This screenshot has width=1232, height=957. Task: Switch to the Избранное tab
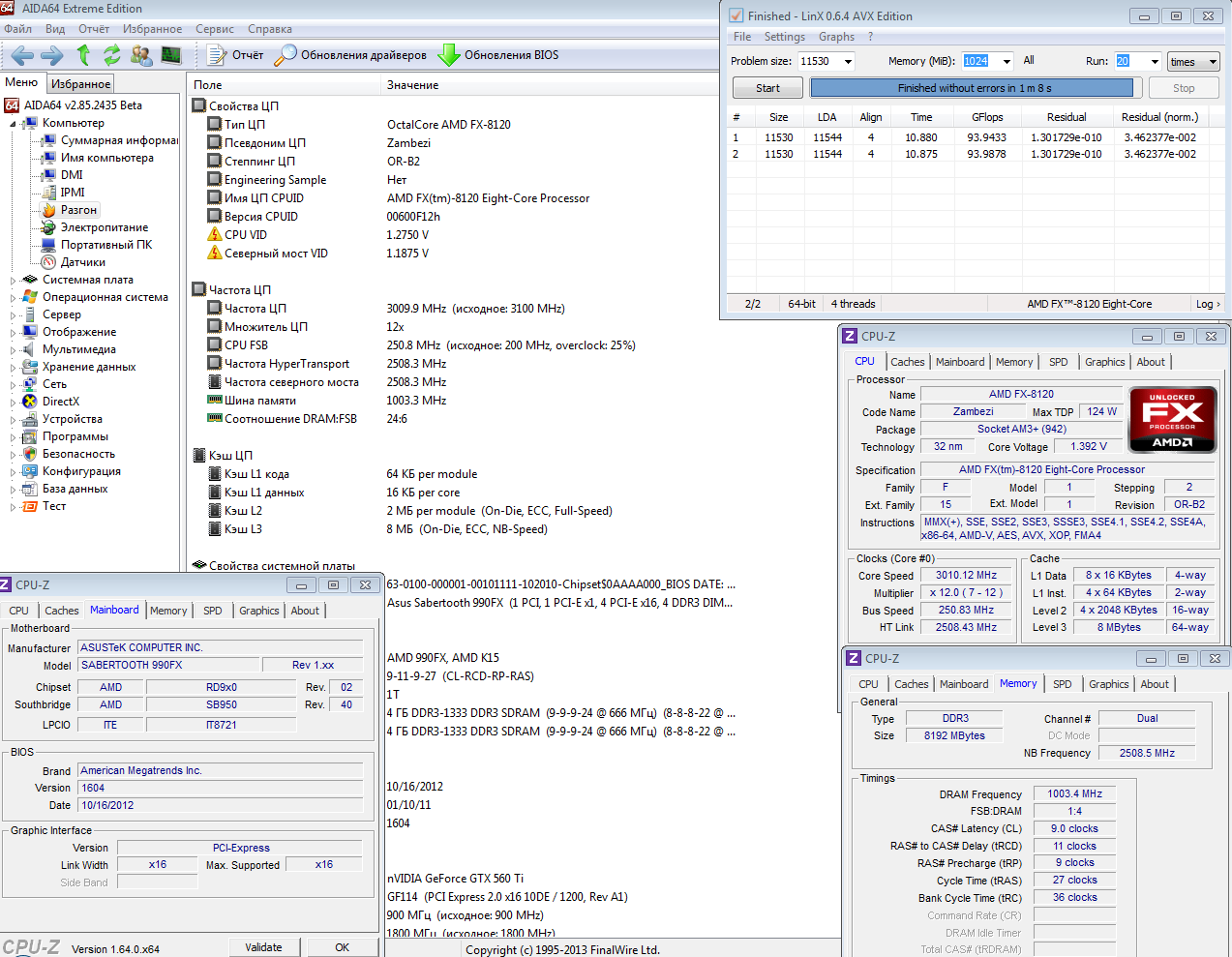[x=81, y=84]
